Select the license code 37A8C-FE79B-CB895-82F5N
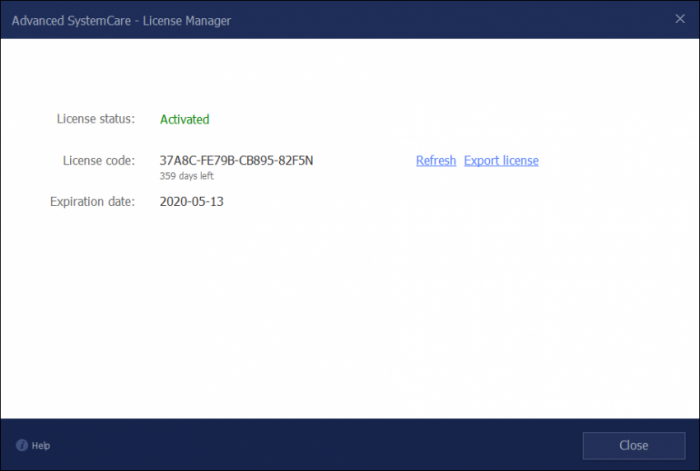The height and width of the screenshot is (471, 700). [x=236, y=160]
